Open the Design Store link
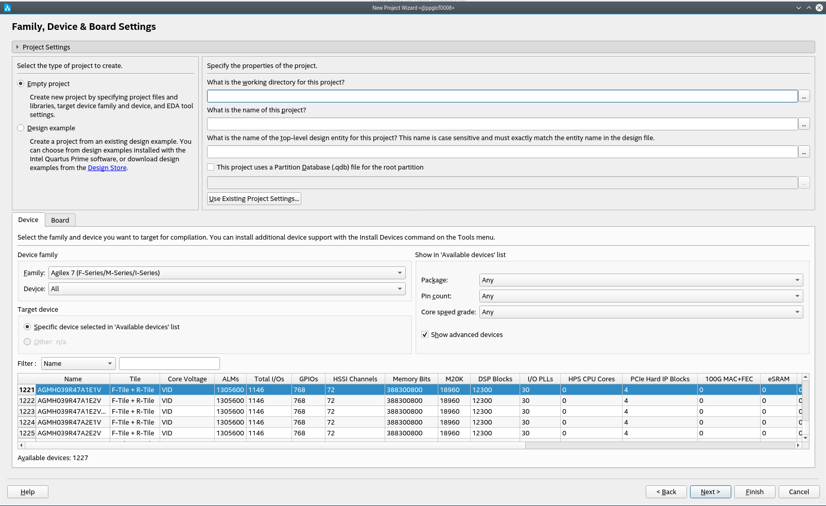This screenshot has height=506, width=826. [x=107, y=168]
